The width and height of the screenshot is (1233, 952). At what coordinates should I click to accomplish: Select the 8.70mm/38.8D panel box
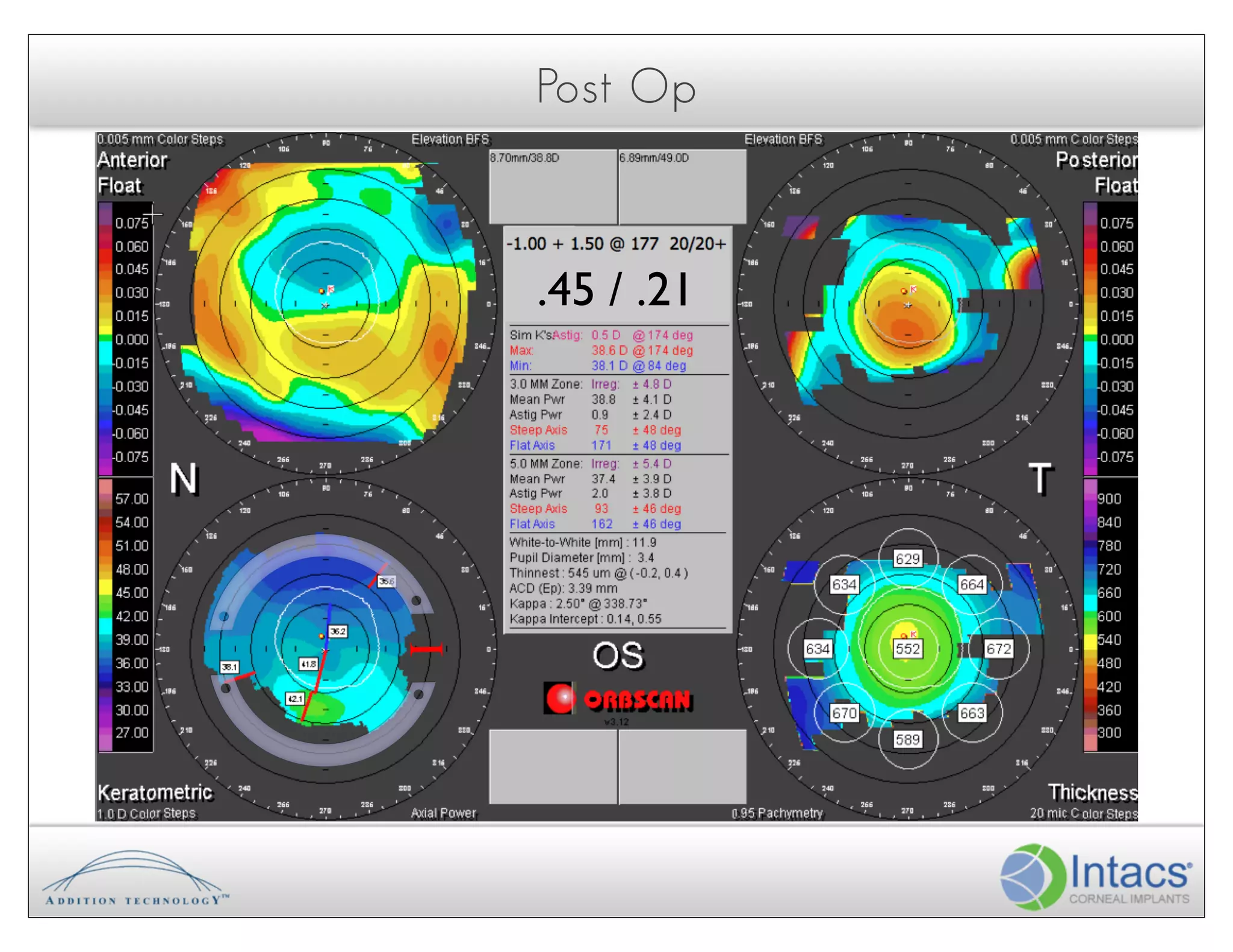coord(553,187)
